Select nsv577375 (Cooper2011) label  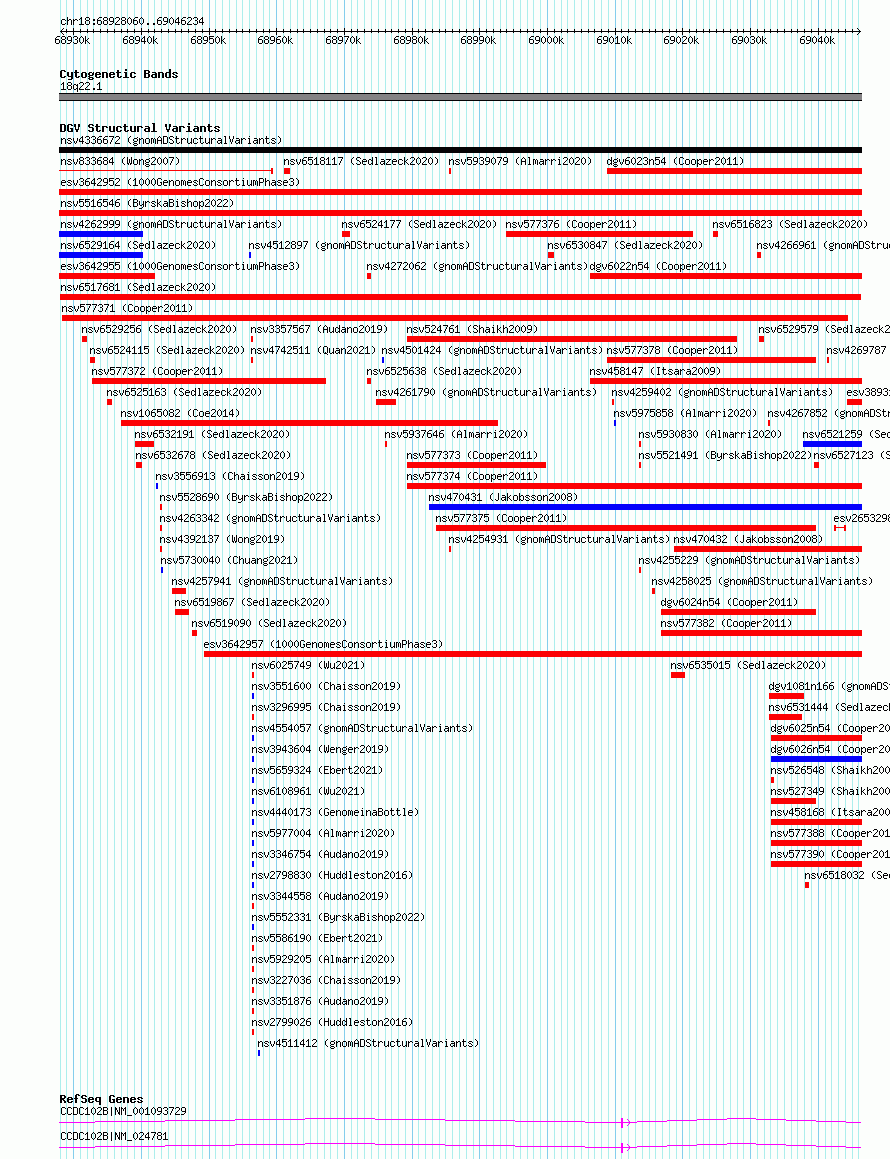coord(501,518)
